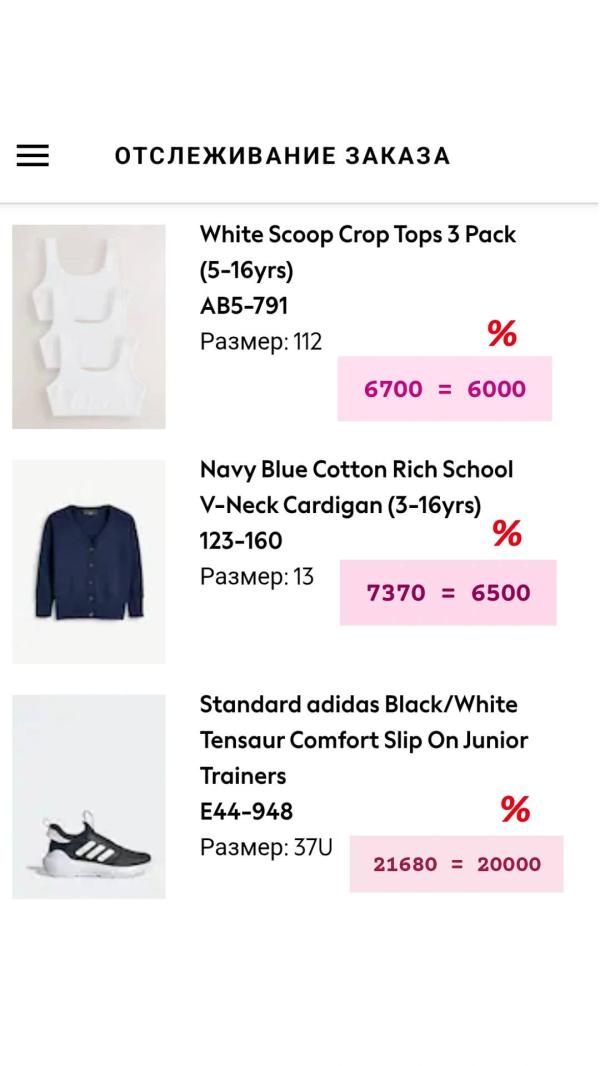
Task: Click the White Scoop Crop Tops 3 Pack title
Action: tap(358, 252)
